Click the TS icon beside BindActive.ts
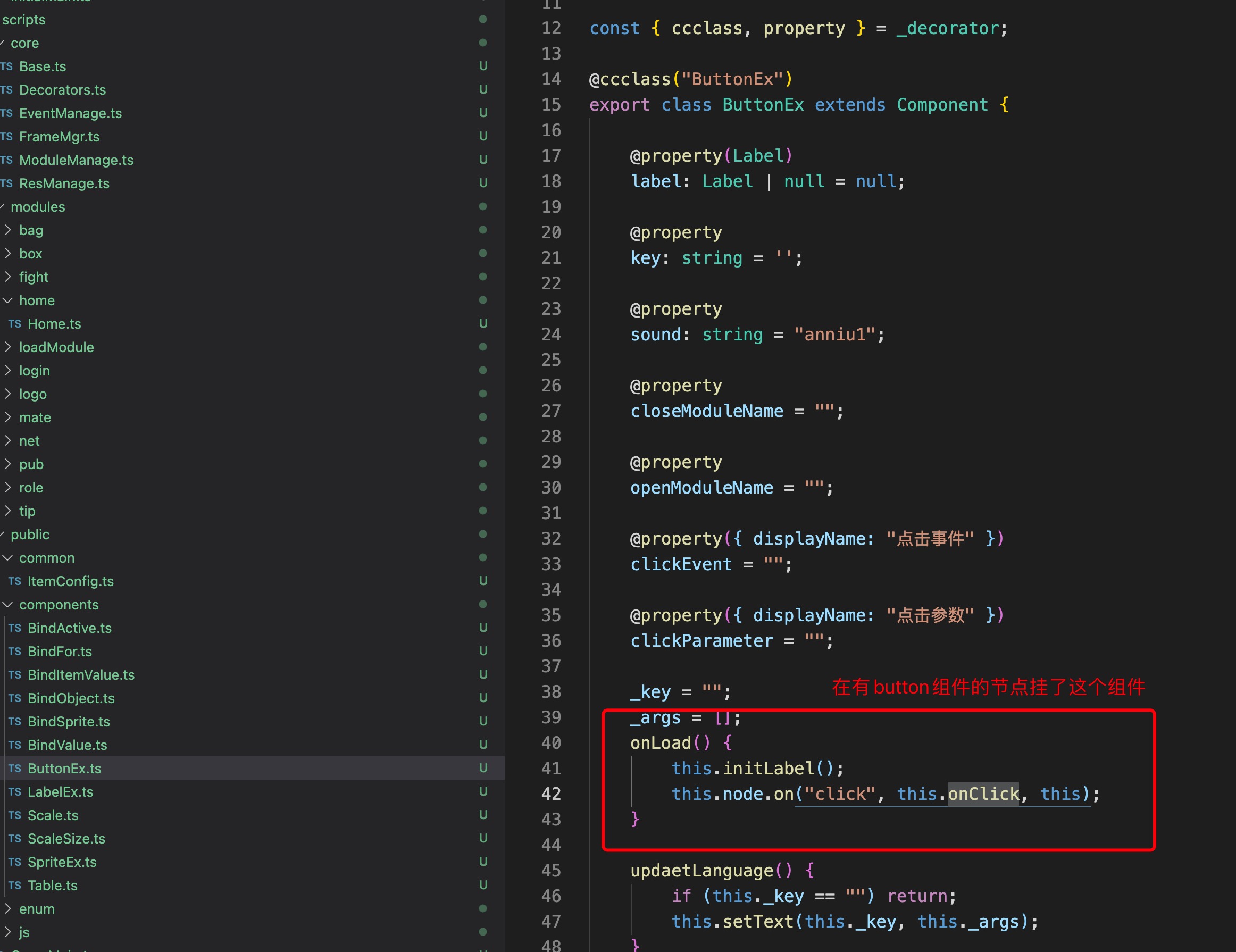This screenshot has height=952, width=1236. (15, 628)
